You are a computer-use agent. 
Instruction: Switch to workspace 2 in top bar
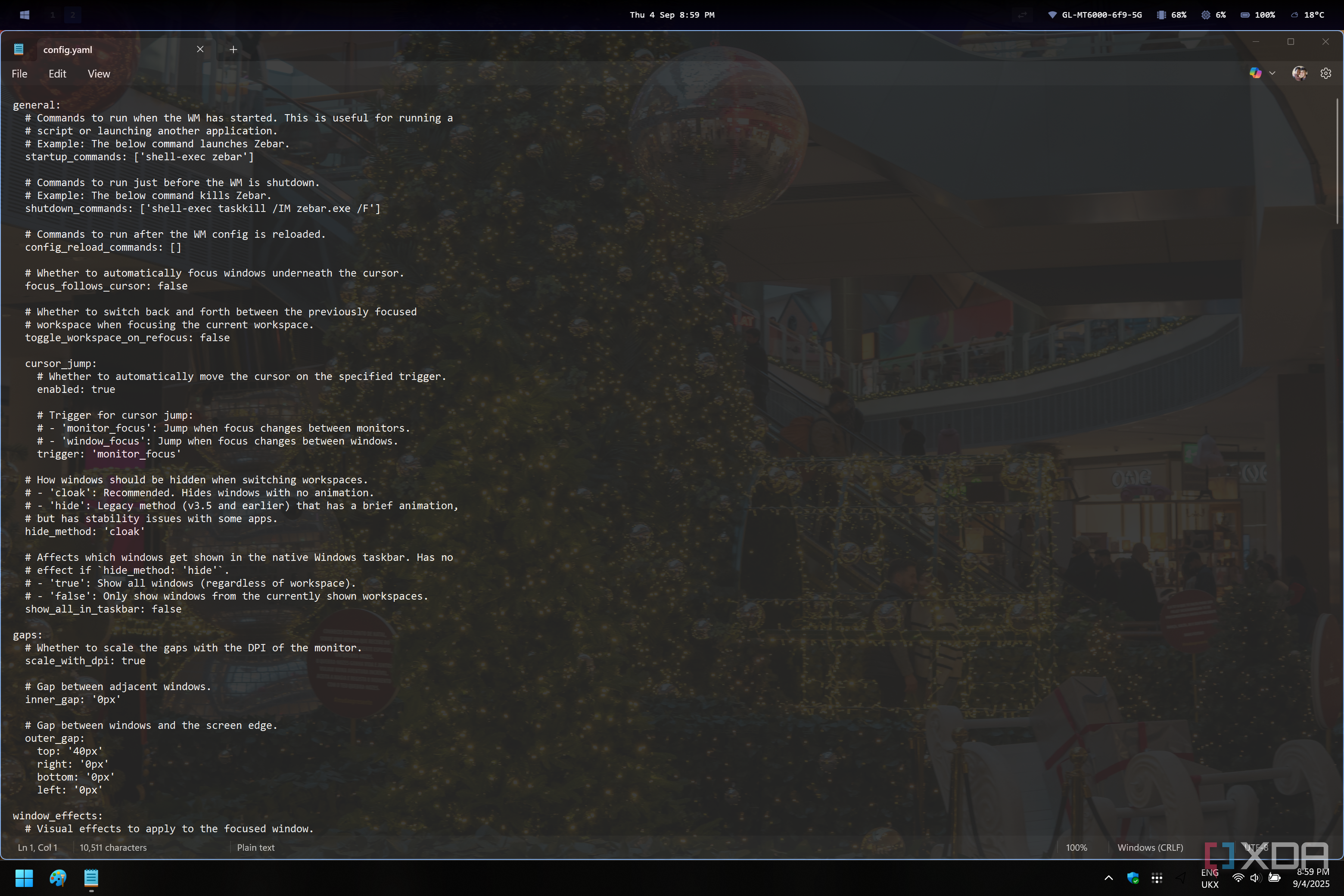[72, 15]
